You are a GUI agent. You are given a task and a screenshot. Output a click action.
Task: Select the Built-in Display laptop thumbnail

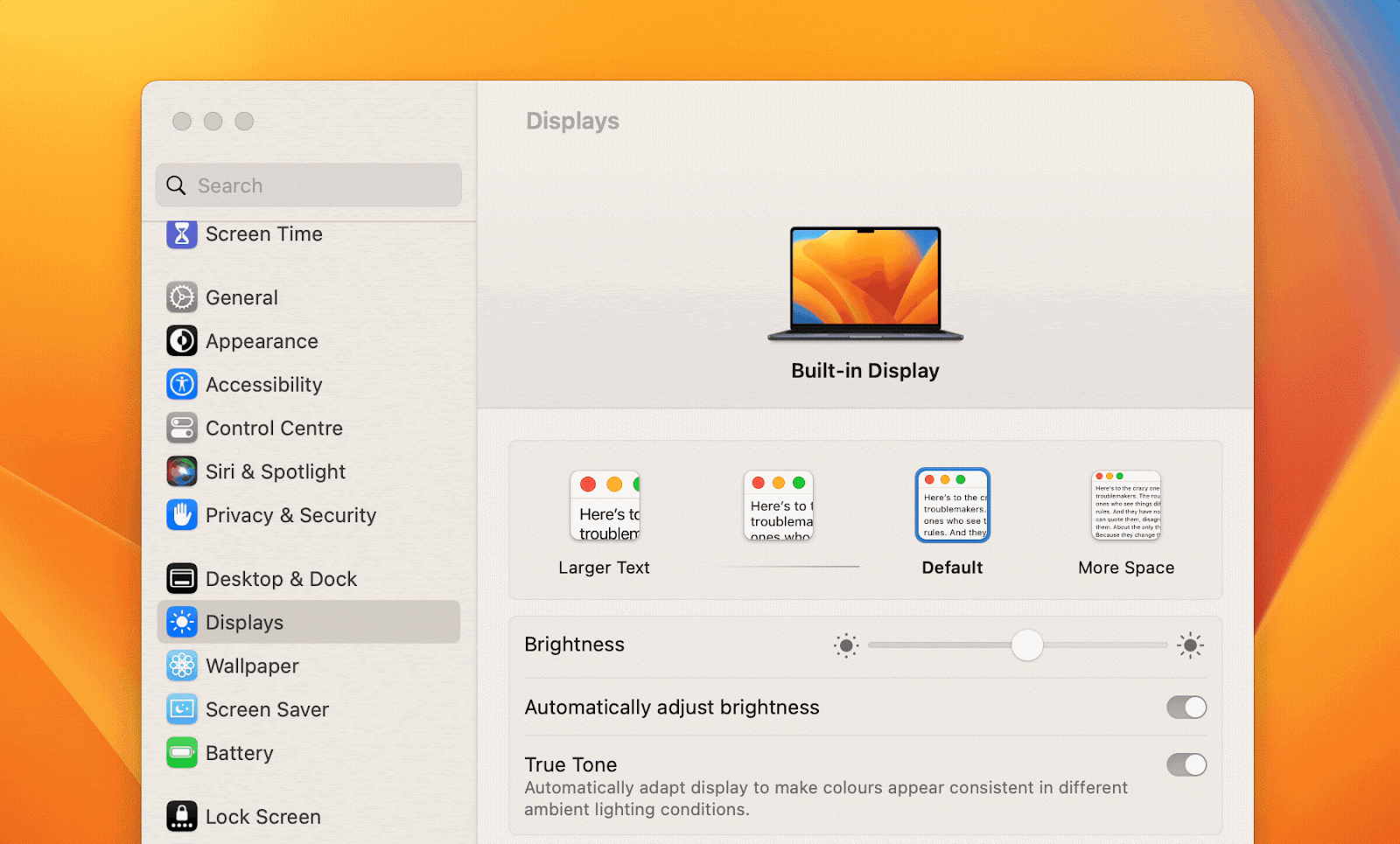pyautogui.click(x=865, y=284)
